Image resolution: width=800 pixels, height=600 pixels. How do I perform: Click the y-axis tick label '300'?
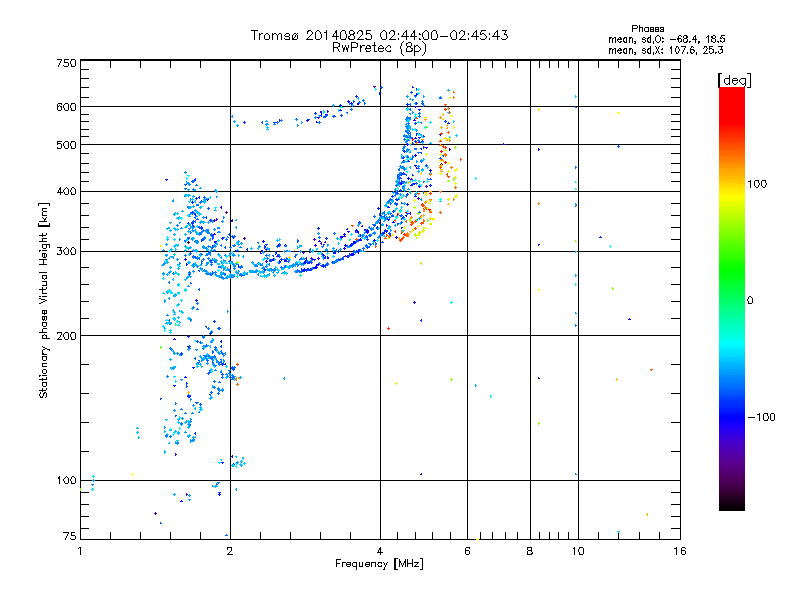coord(66,252)
